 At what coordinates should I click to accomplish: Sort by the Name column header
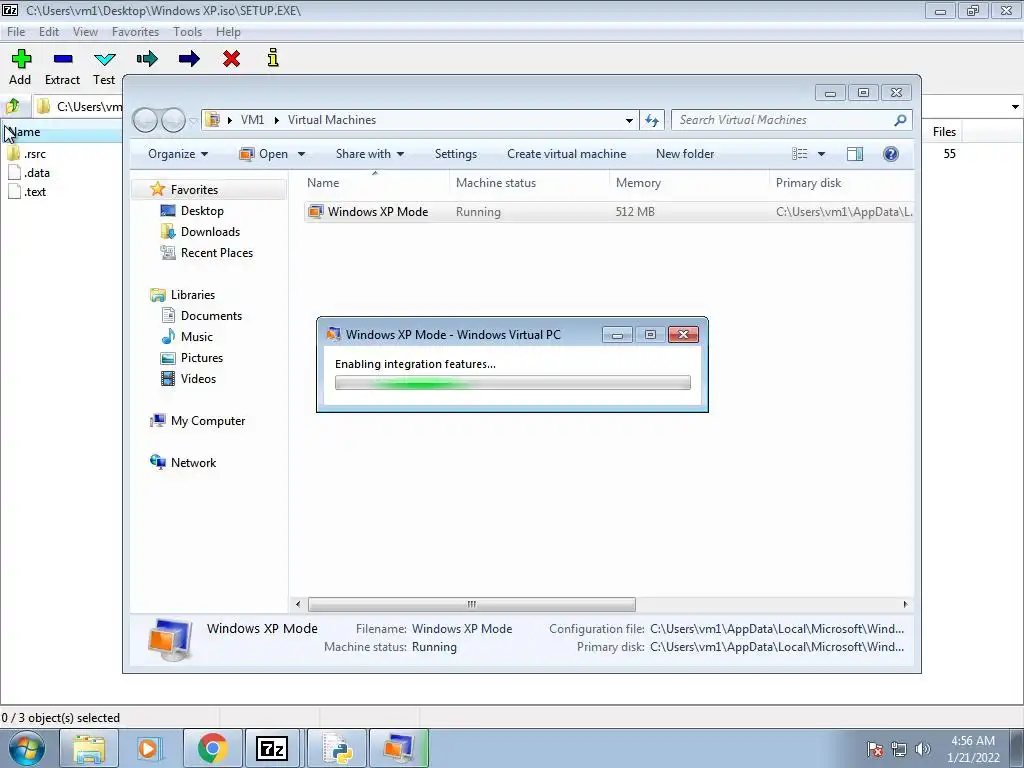pyautogui.click(x=376, y=183)
